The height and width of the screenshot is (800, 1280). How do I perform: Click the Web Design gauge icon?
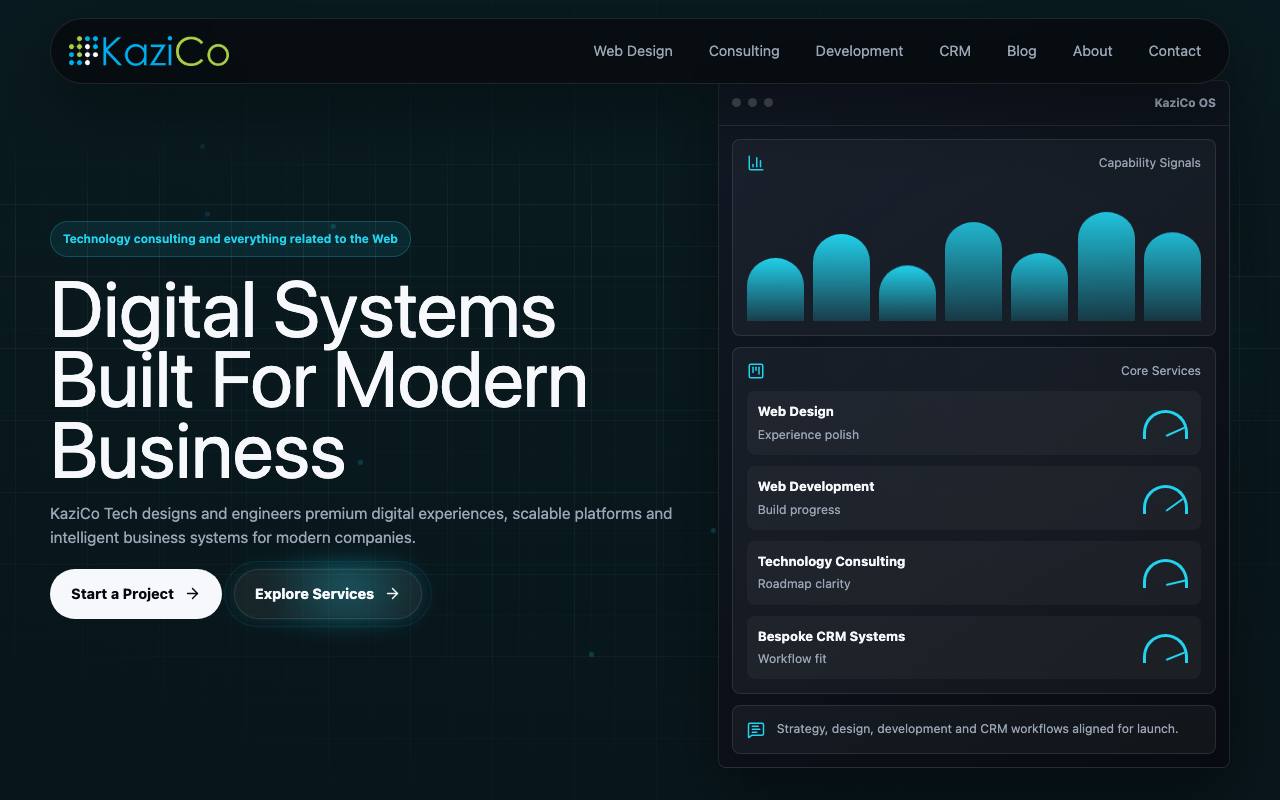click(x=1165, y=424)
